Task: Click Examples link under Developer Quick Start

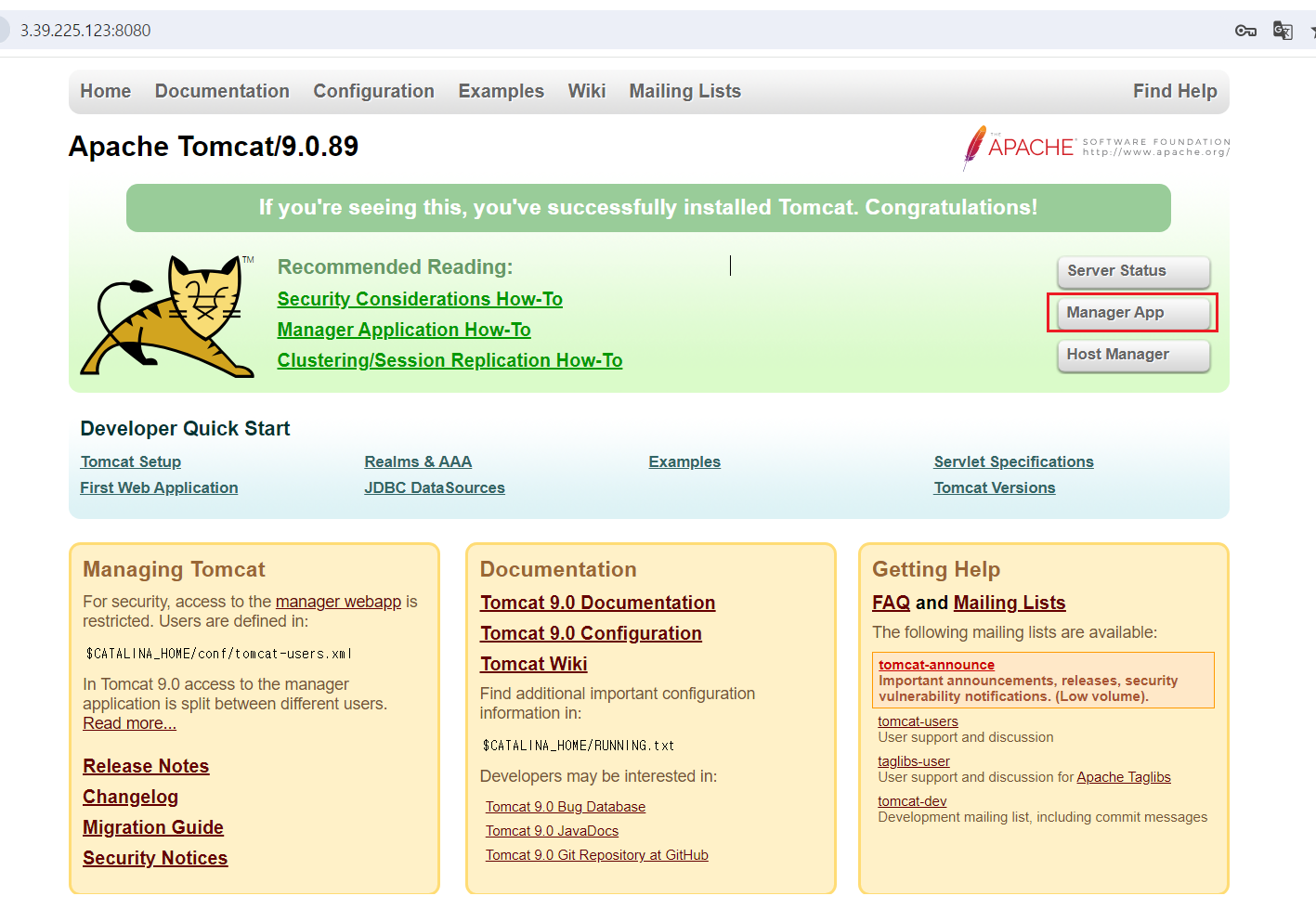Action: [x=684, y=461]
